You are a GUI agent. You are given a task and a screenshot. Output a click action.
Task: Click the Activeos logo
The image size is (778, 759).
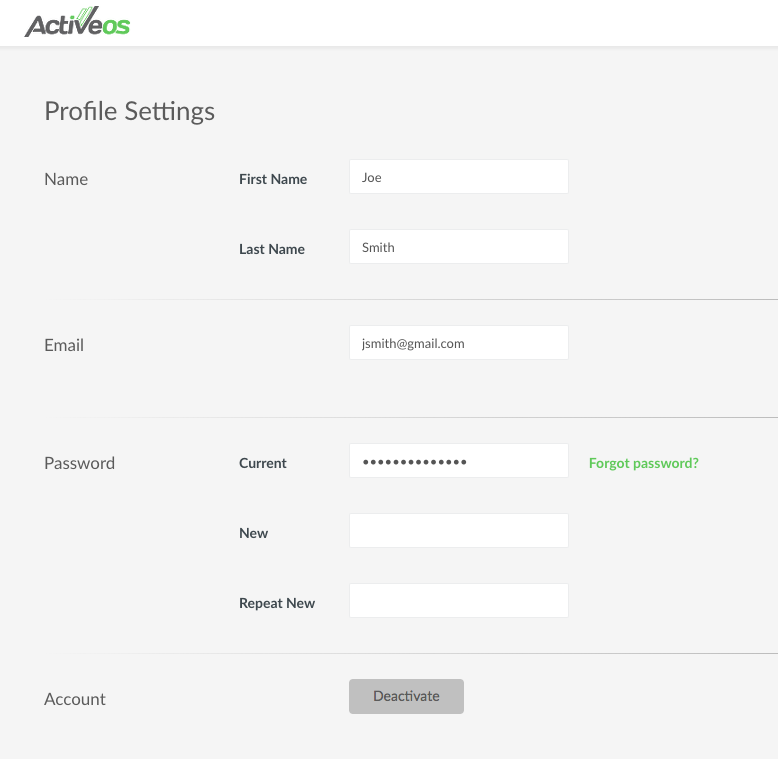click(x=77, y=22)
